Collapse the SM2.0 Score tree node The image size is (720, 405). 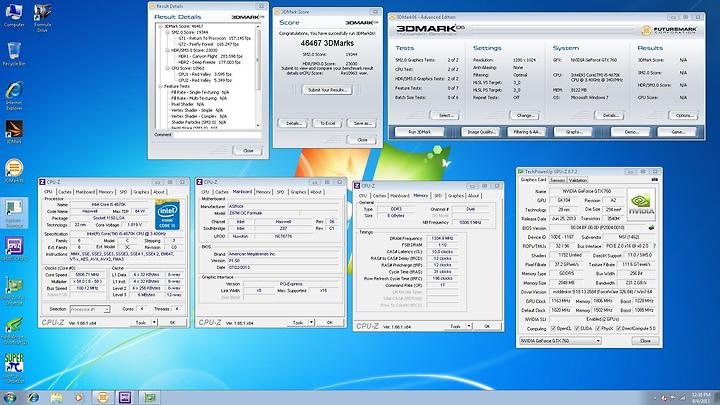tap(167, 33)
